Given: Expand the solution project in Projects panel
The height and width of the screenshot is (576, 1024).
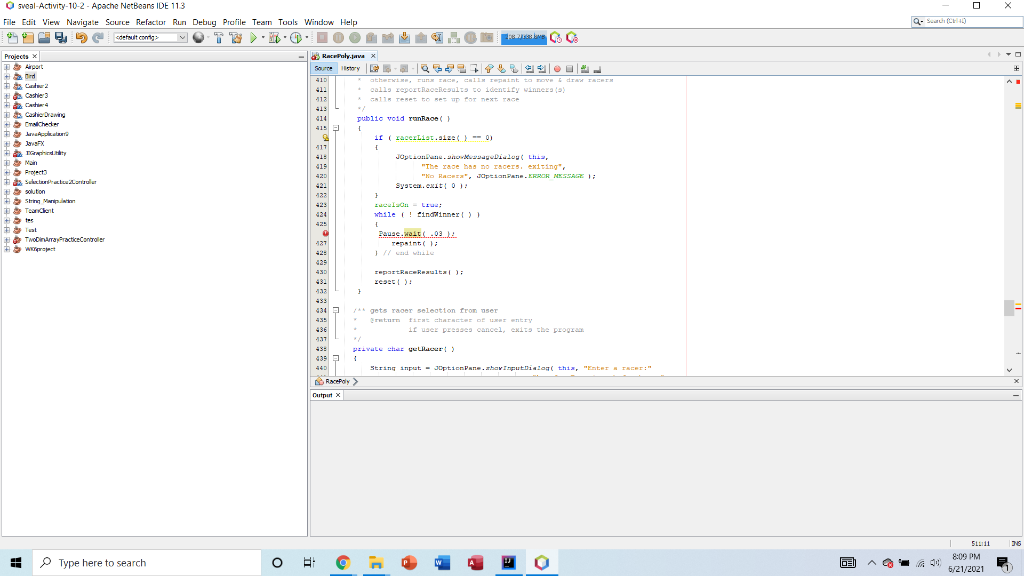Looking at the screenshot, I should 7,191.
